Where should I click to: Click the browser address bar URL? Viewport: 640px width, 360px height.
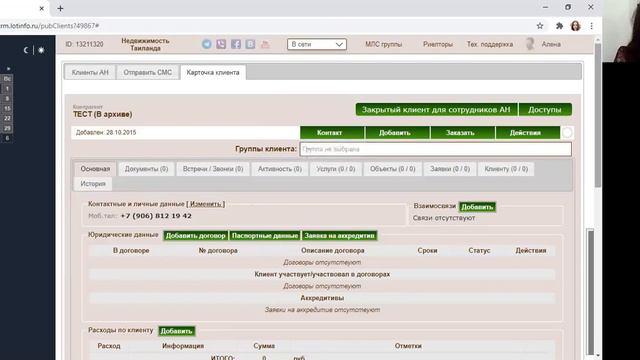coord(50,26)
